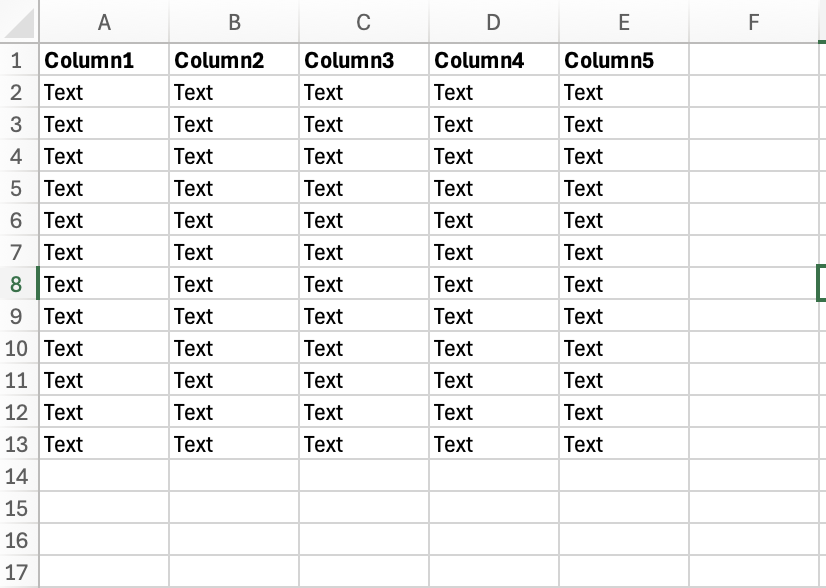The height and width of the screenshot is (588, 826).
Task: Select Text cell in D10
Action: click(494, 348)
